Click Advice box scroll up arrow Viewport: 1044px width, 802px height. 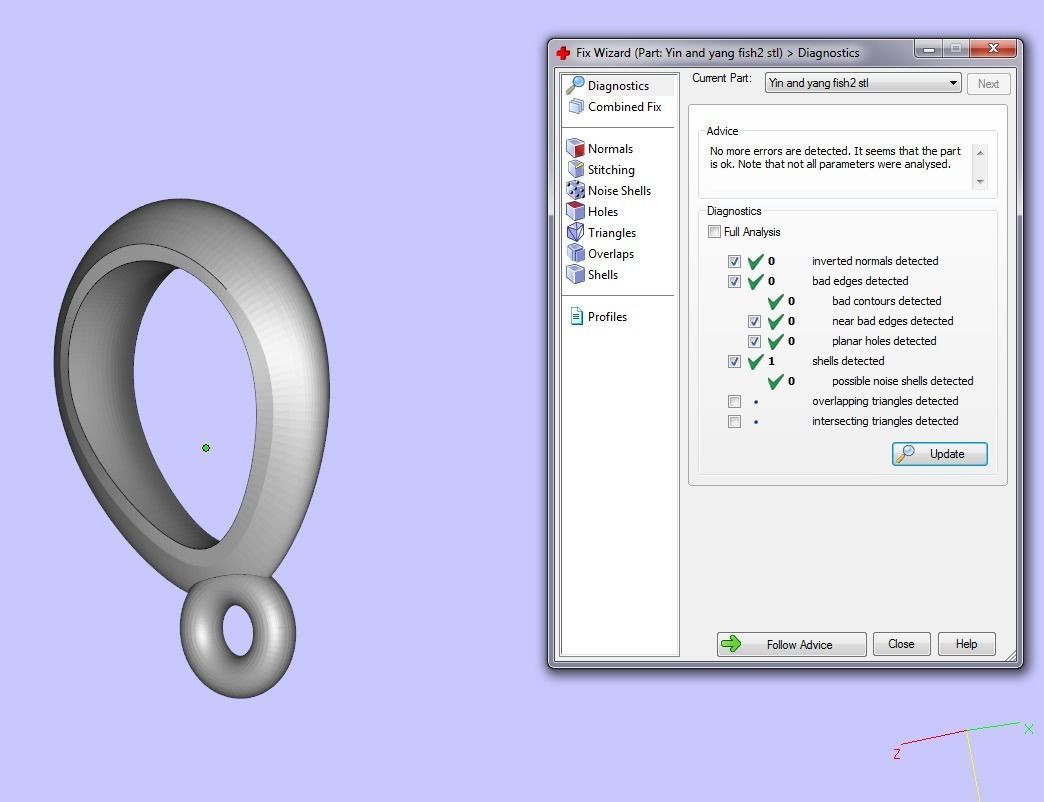pyautogui.click(x=980, y=152)
